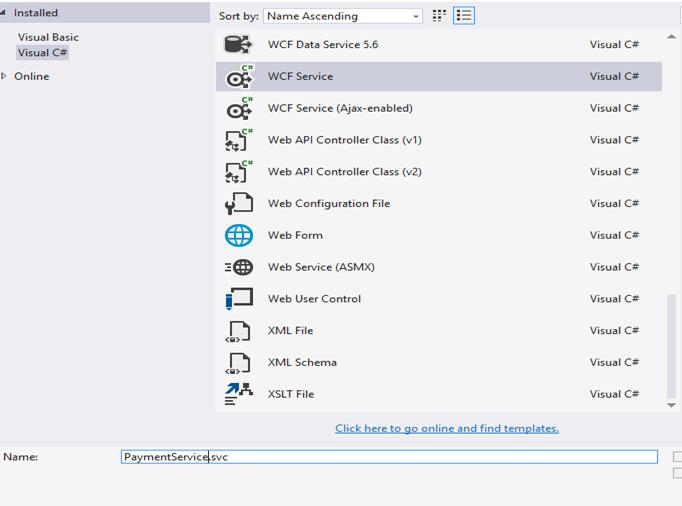Image resolution: width=682 pixels, height=506 pixels.
Task: Click the go online and find templates link
Action: pyautogui.click(x=446, y=428)
